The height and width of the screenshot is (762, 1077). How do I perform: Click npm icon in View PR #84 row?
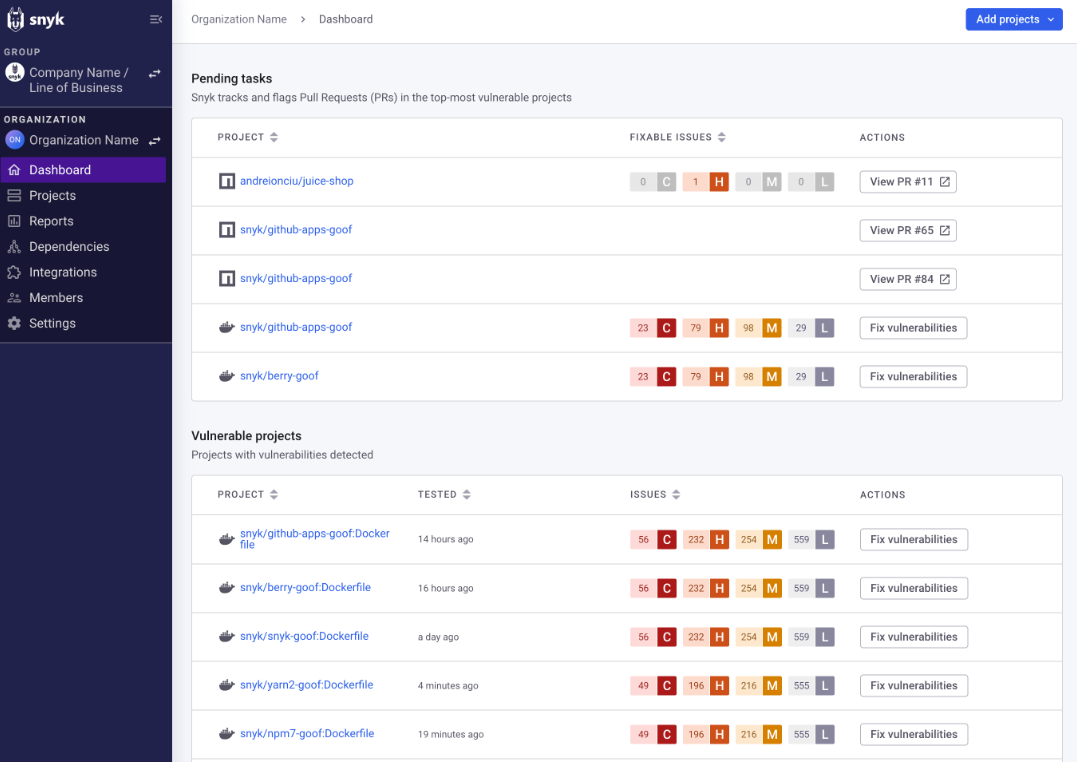tap(227, 278)
